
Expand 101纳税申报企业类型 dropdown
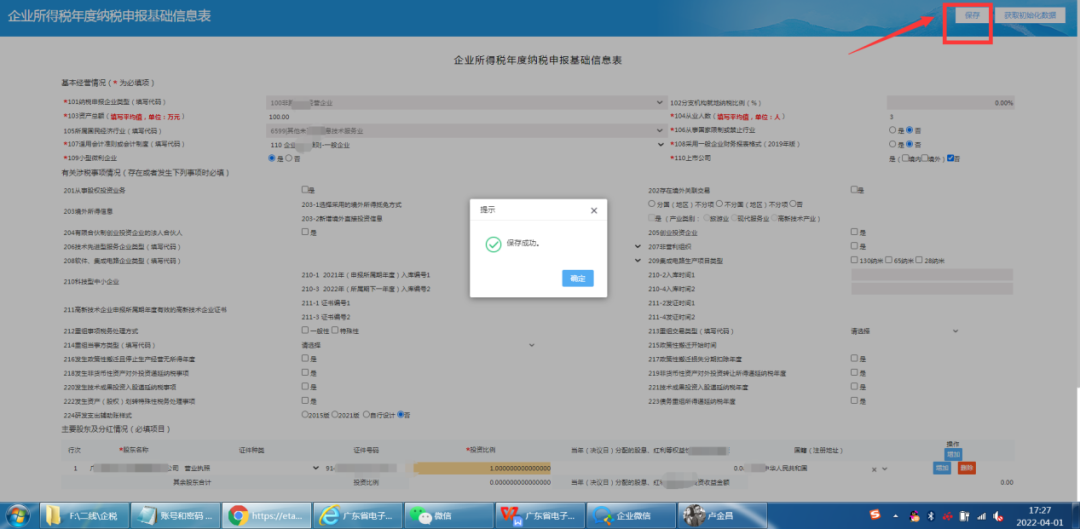point(466,103)
